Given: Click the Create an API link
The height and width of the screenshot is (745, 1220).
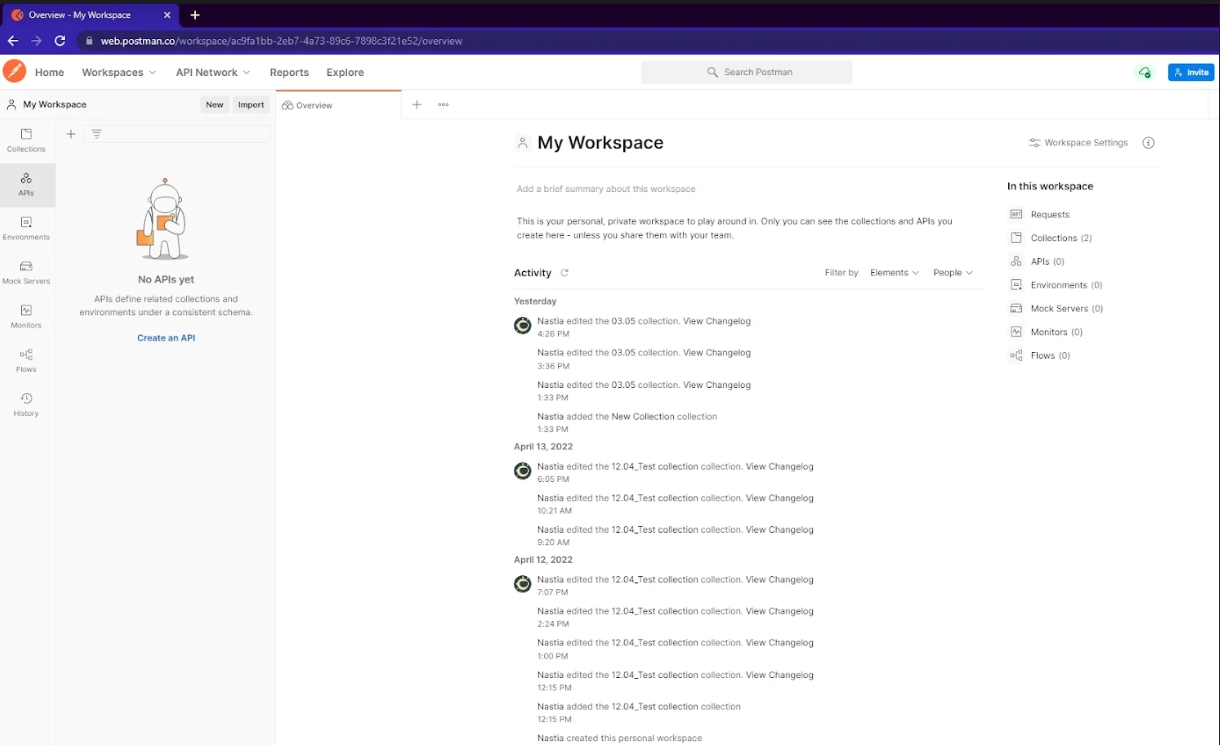Looking at the screenshot, I should 166,338.
